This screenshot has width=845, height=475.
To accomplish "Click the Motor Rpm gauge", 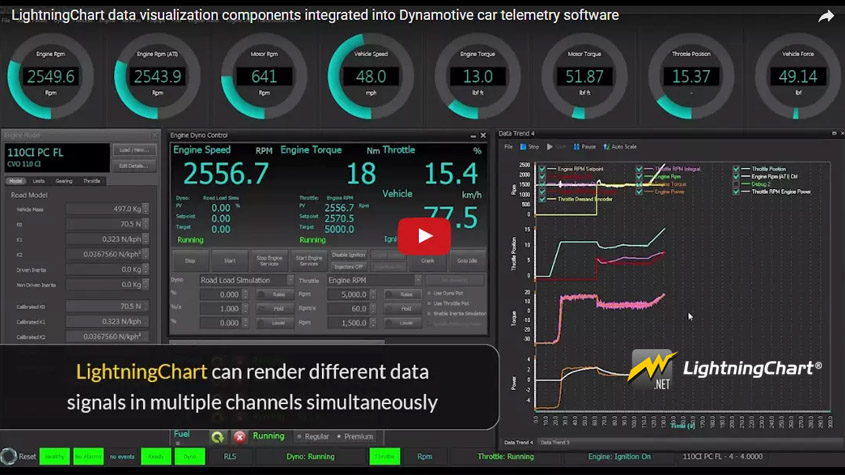I will click(x=264, y=76).
